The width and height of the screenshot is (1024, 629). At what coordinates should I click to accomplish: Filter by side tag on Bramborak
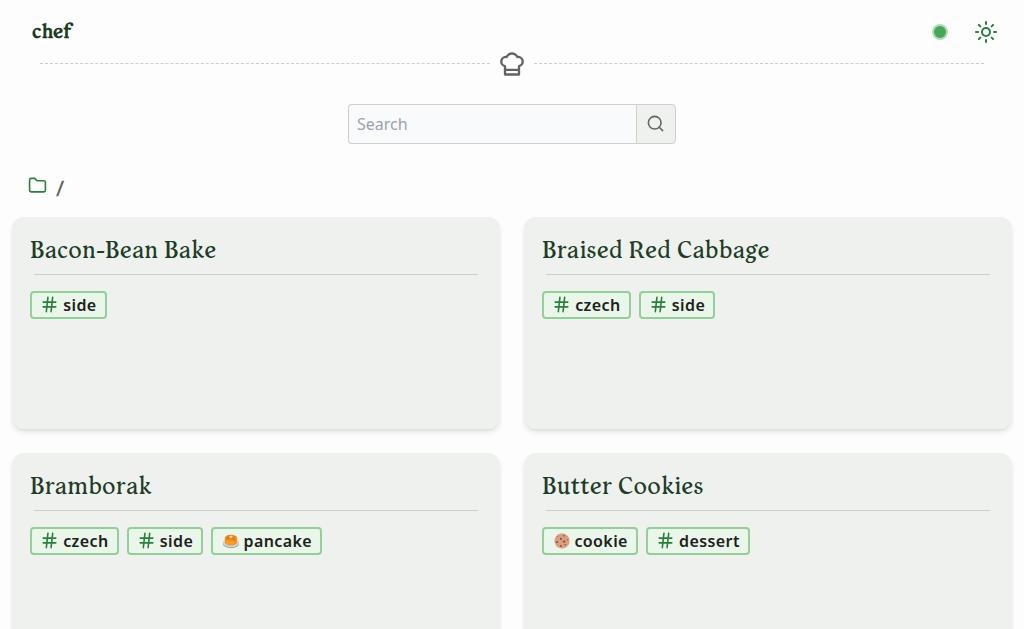(x=165, y=541)
